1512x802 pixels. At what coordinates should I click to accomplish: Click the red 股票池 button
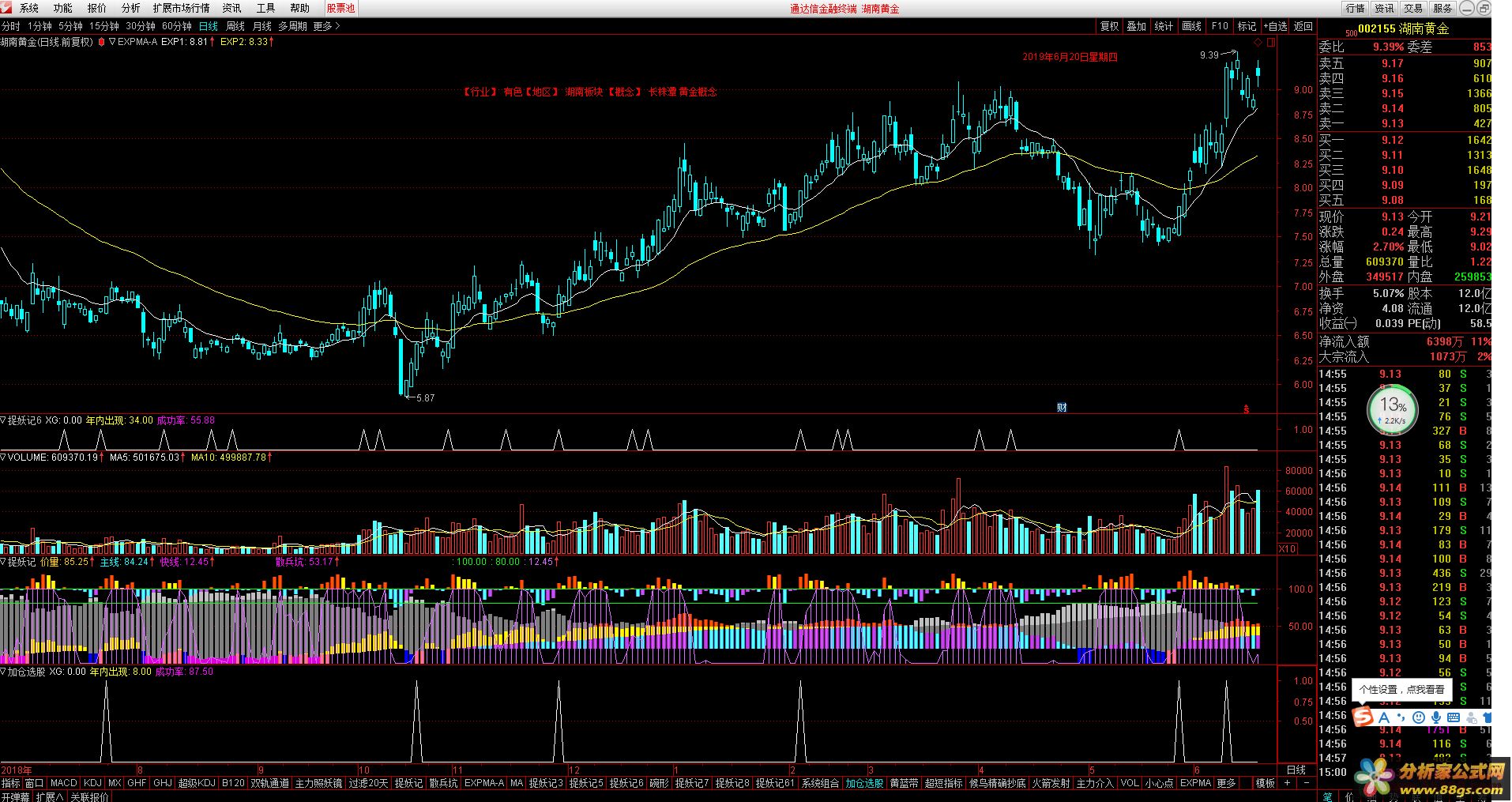(x=340, y=8)
